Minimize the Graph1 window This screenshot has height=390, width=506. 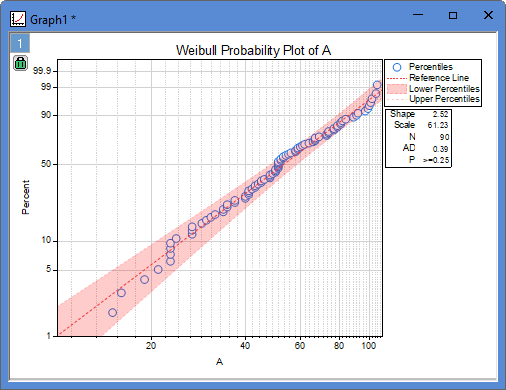418,15
